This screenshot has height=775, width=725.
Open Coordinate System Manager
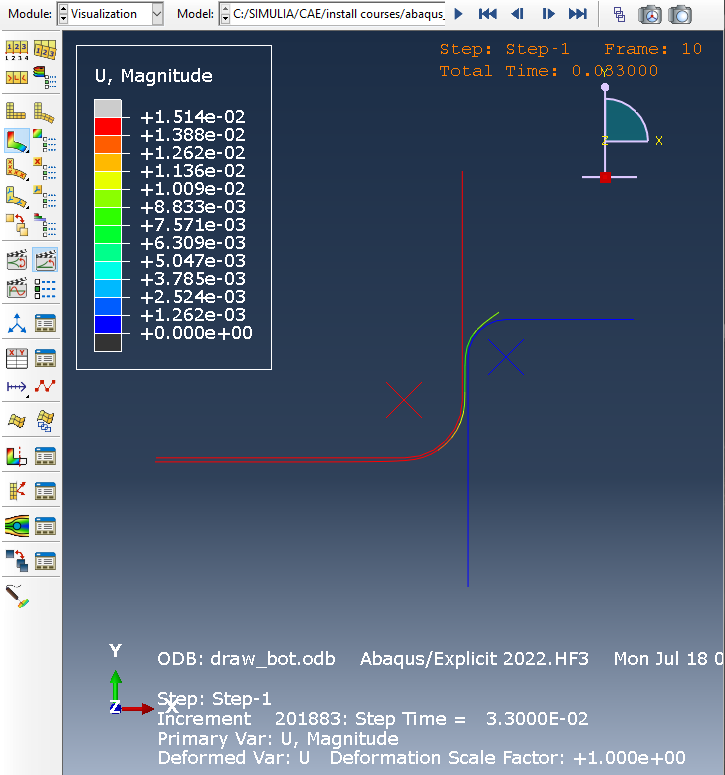45,324
